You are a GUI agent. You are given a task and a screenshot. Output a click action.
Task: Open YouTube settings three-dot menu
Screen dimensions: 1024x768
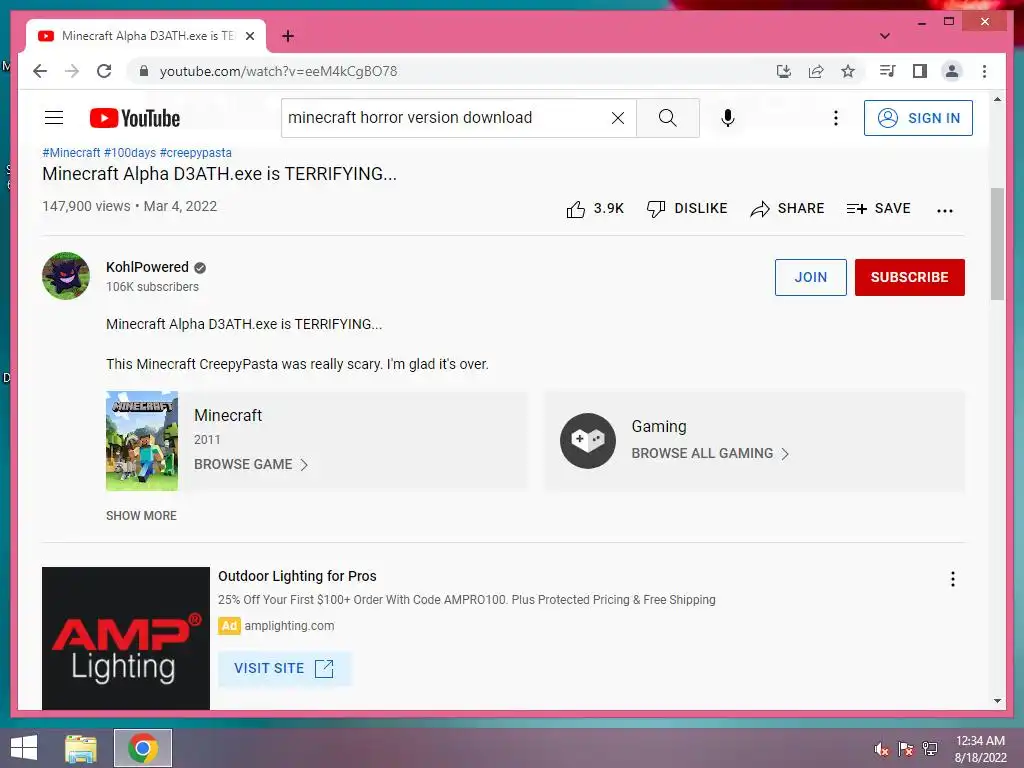(x=835, y=118)
